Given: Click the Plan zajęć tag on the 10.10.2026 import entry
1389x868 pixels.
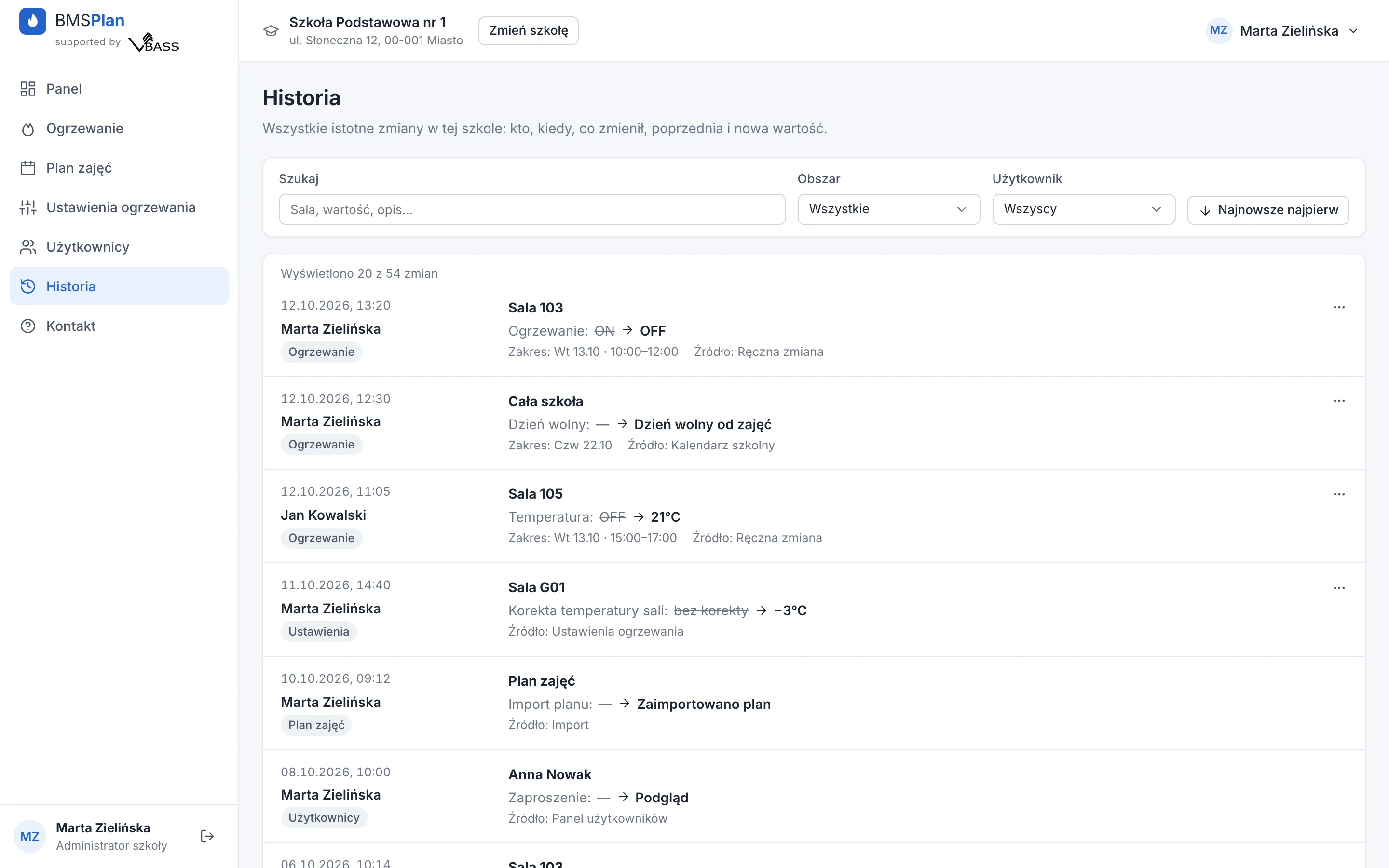Looking at the screenshot, I should (316, 725).
